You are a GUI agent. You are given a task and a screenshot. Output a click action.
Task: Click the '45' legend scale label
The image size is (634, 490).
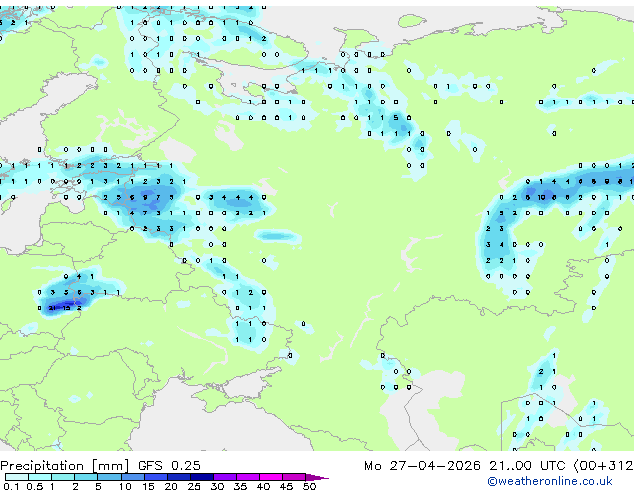286,486
